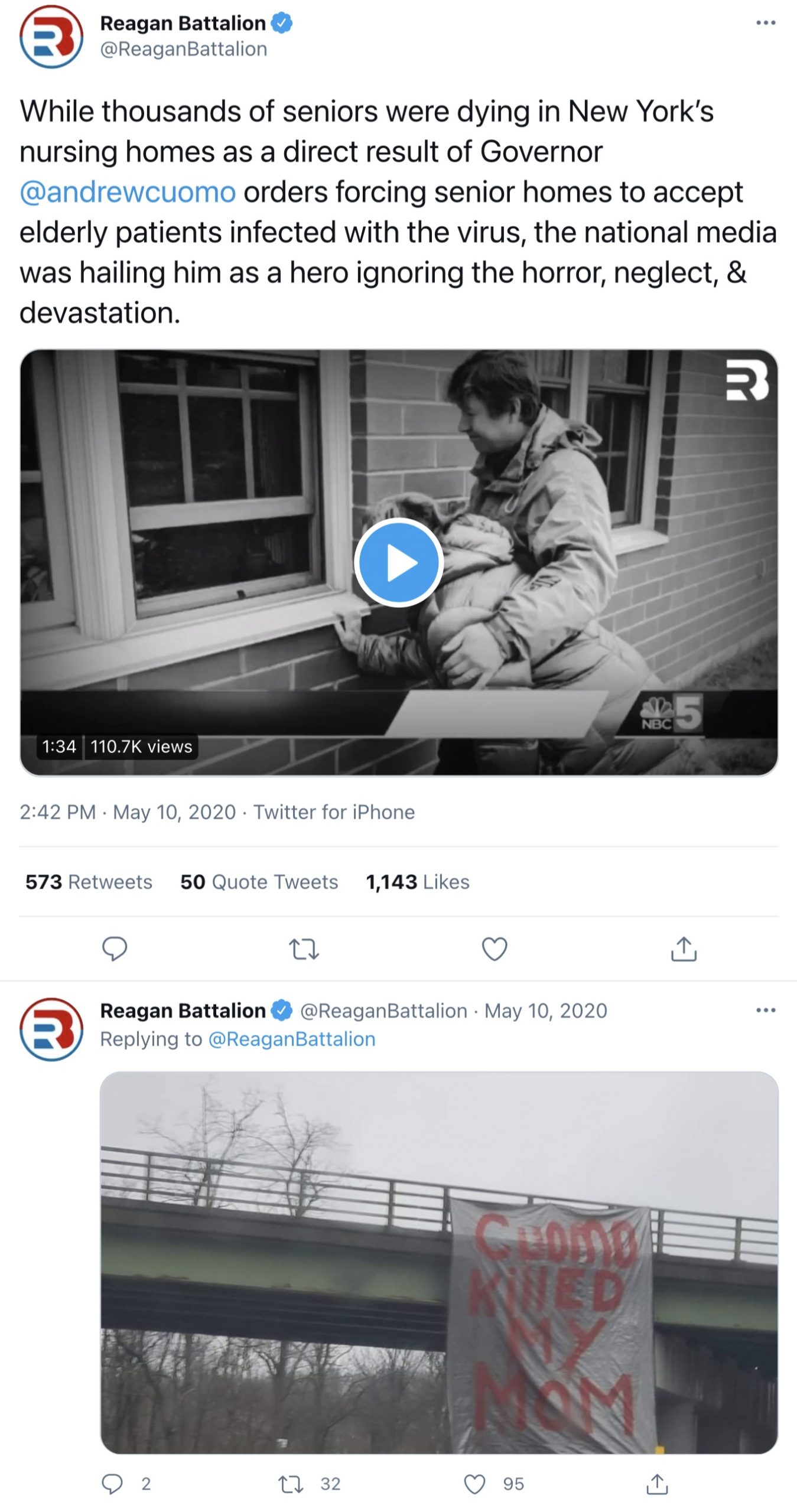This screenshot has height=1512, width=797.
Task: Open the bridge banner photo
Action: point(438,1262)
